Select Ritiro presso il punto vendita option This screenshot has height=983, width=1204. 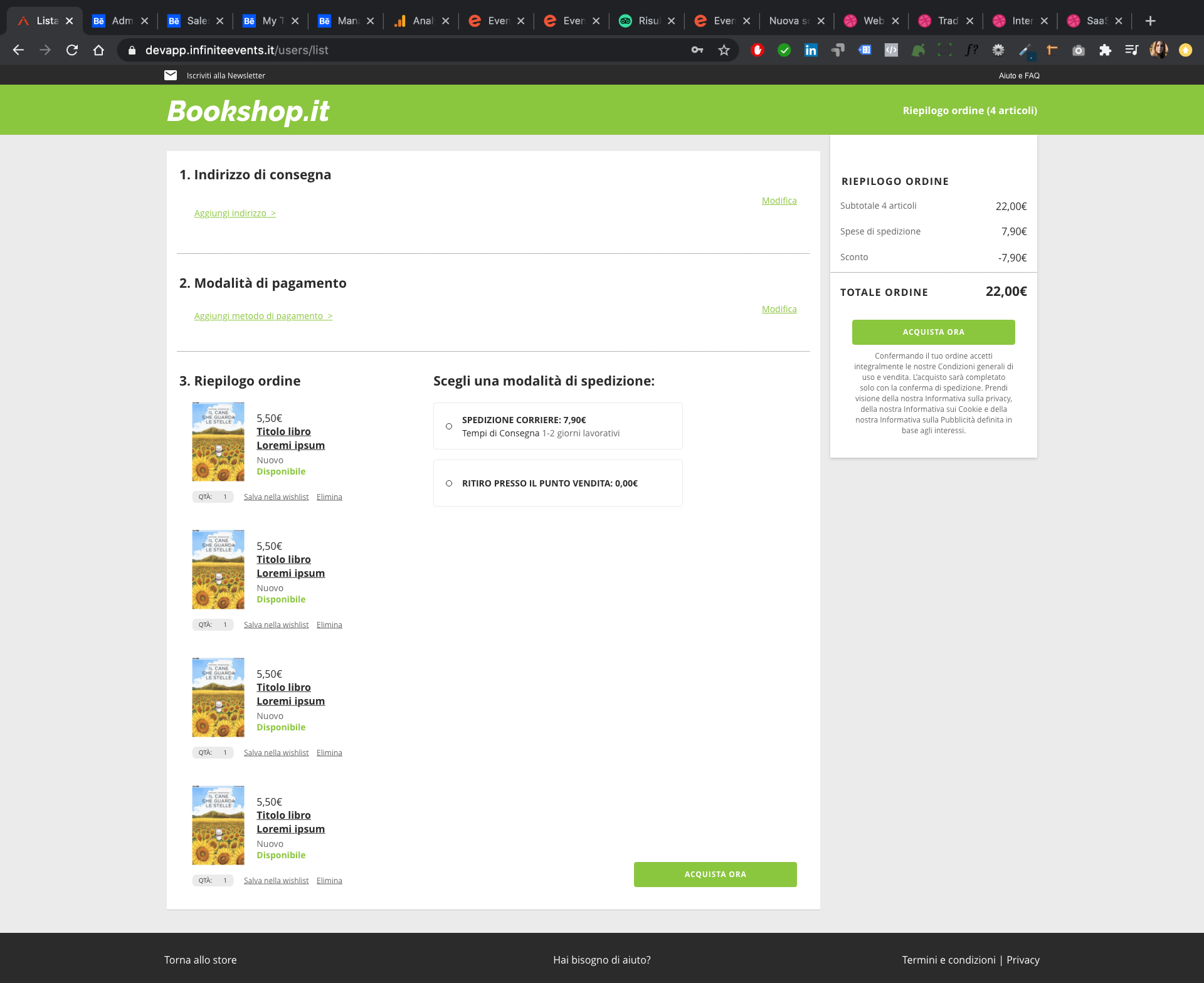click(449, 483)
